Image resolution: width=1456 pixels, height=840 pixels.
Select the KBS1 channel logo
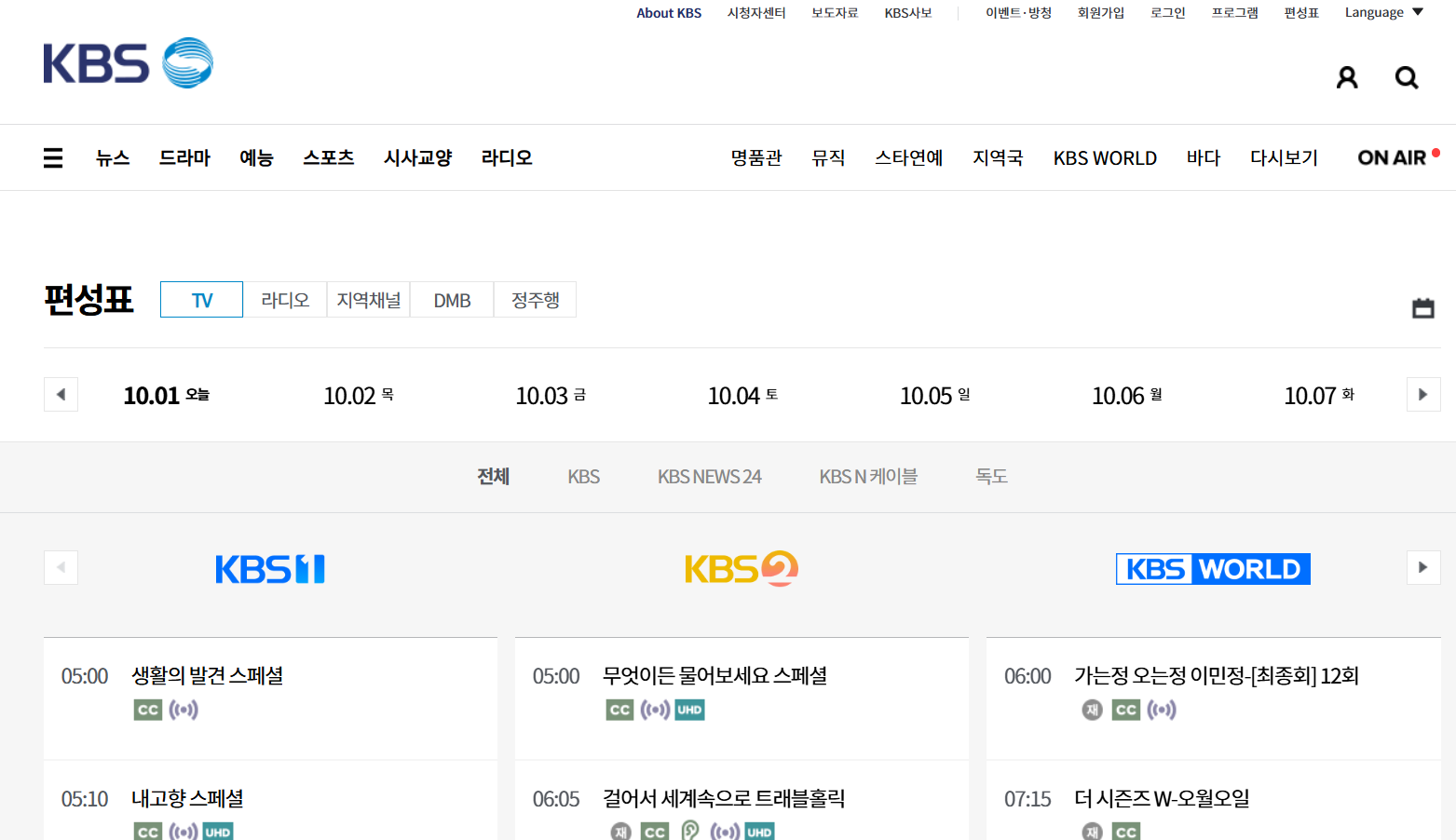[270, 569]
